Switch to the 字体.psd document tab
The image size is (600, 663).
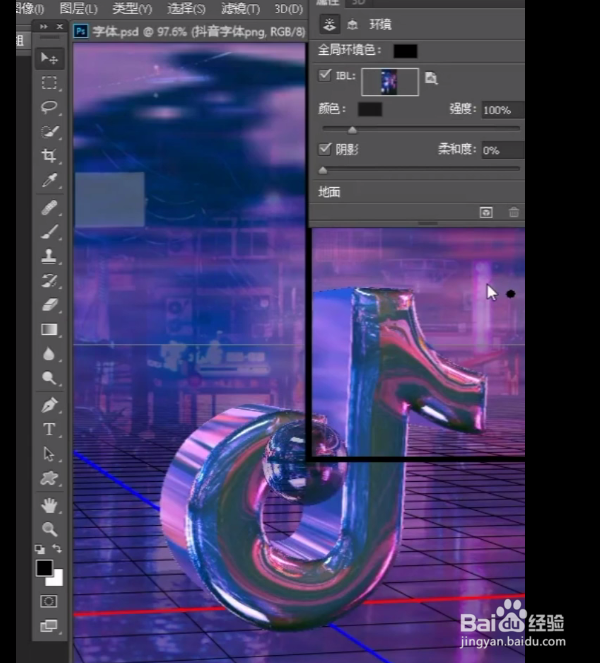(x=189, y=32)
